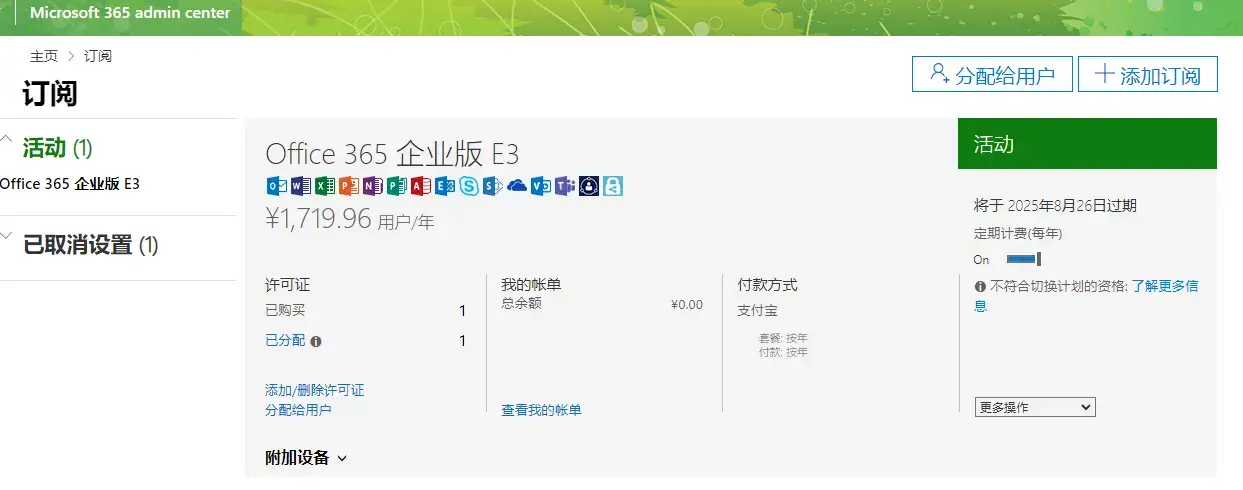Click the Skype app icon

[x=469, y=186]
